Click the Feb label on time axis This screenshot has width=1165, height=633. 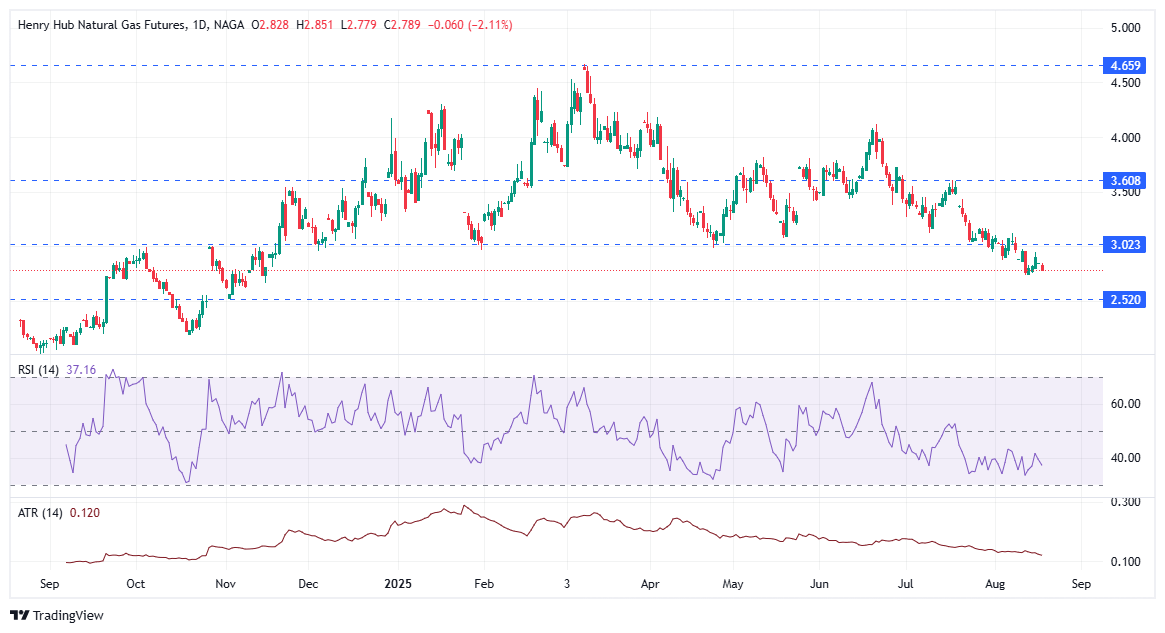(484, 583)
